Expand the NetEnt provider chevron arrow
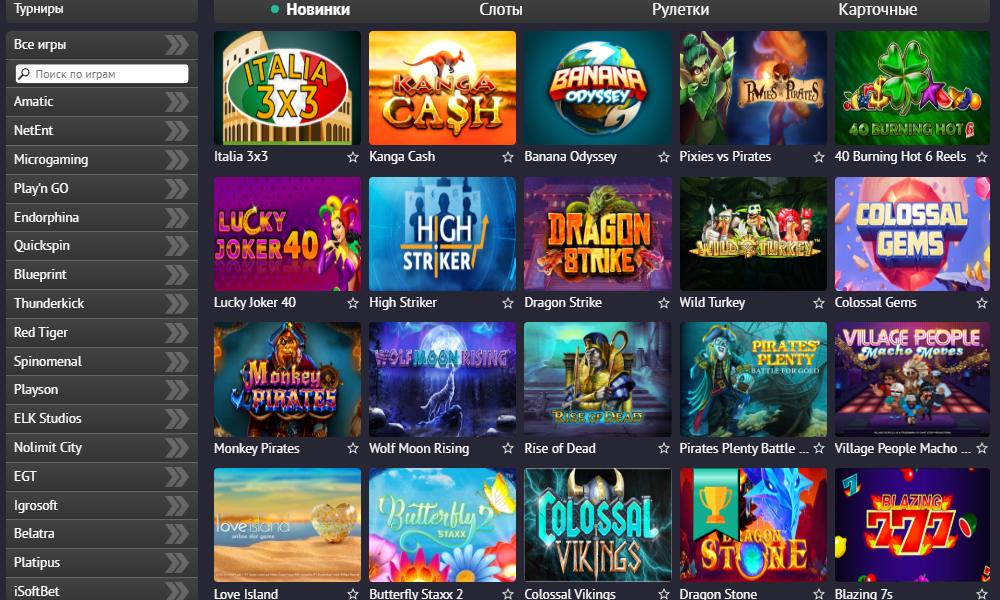 (177, 131)
